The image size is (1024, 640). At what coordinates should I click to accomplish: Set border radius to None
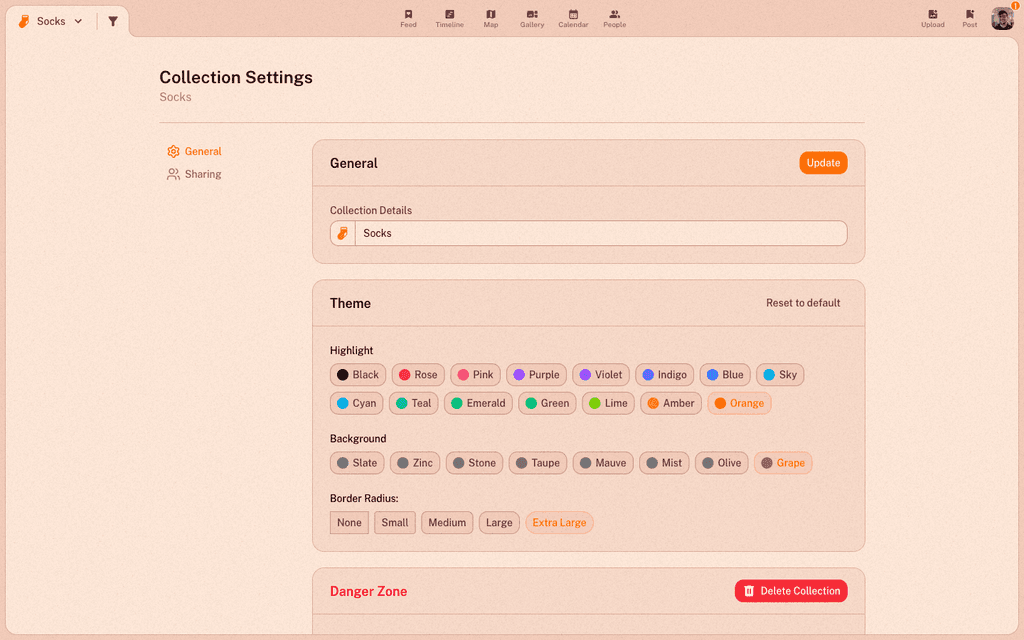click(x=349, y=522)
